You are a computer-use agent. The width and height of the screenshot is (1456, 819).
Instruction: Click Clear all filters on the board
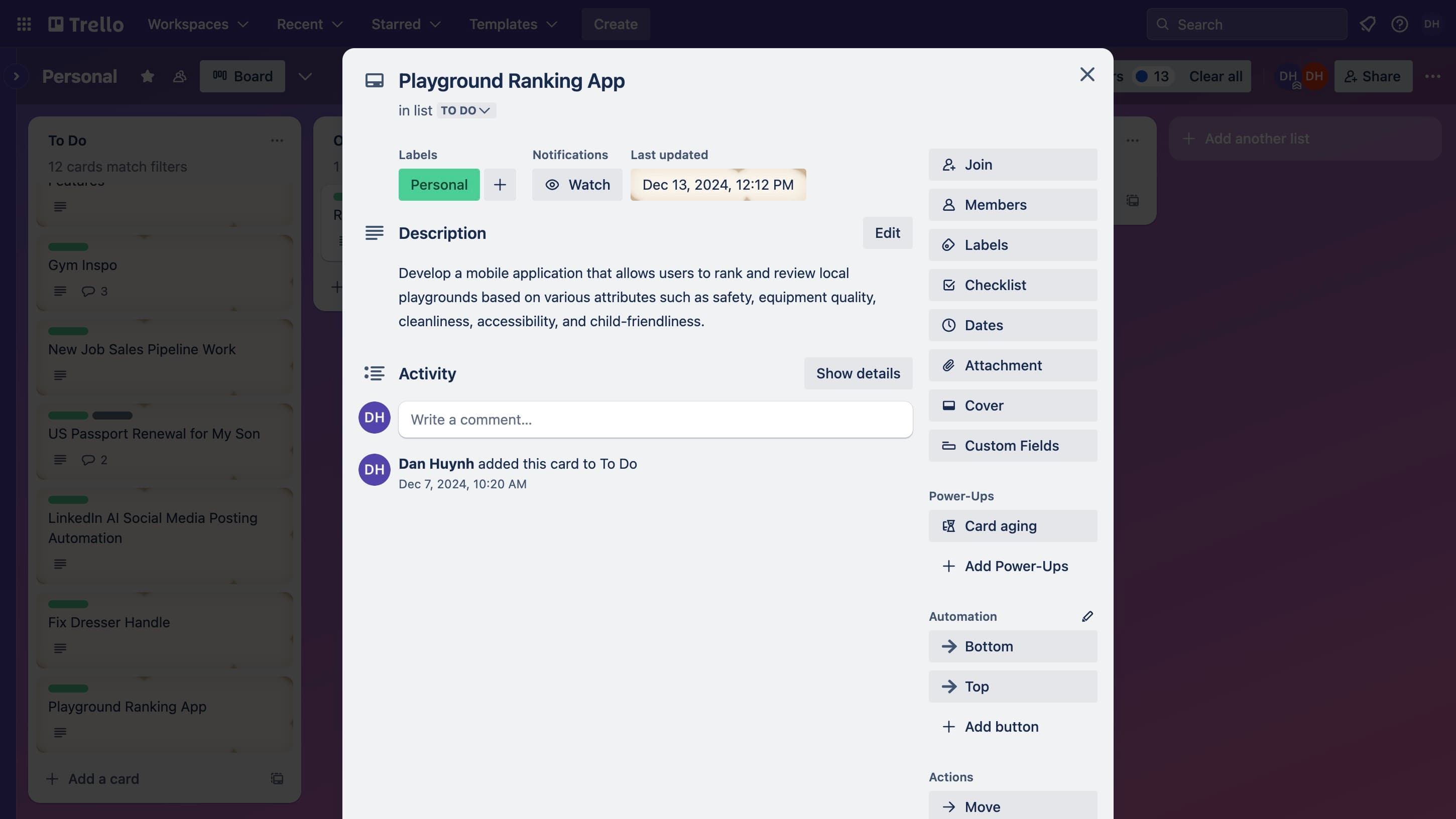pyautogui.click(x=1215, y=76)
